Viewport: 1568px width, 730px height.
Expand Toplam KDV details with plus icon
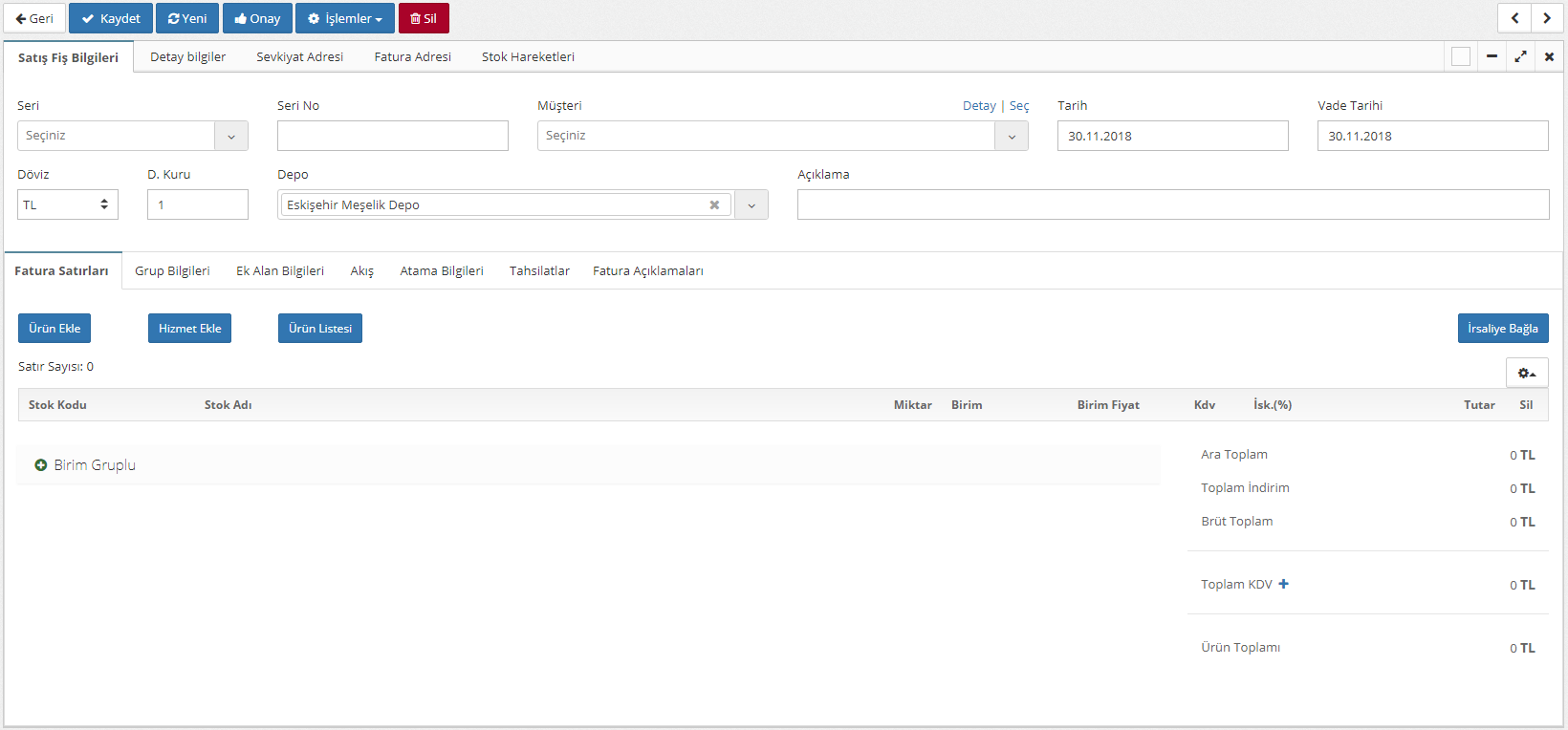(x=1283, y=584)
